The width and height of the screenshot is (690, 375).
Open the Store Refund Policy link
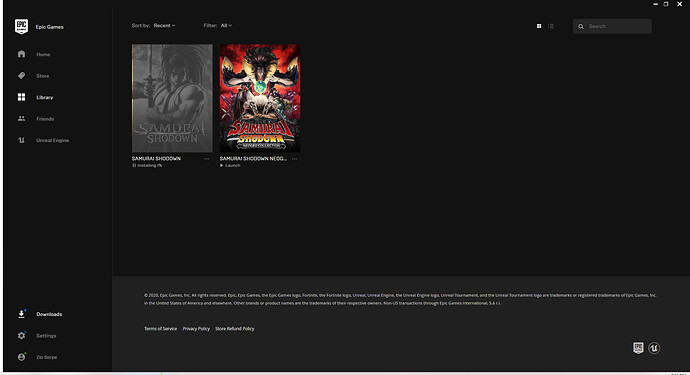pyautogui.click(x=235, y=328)
